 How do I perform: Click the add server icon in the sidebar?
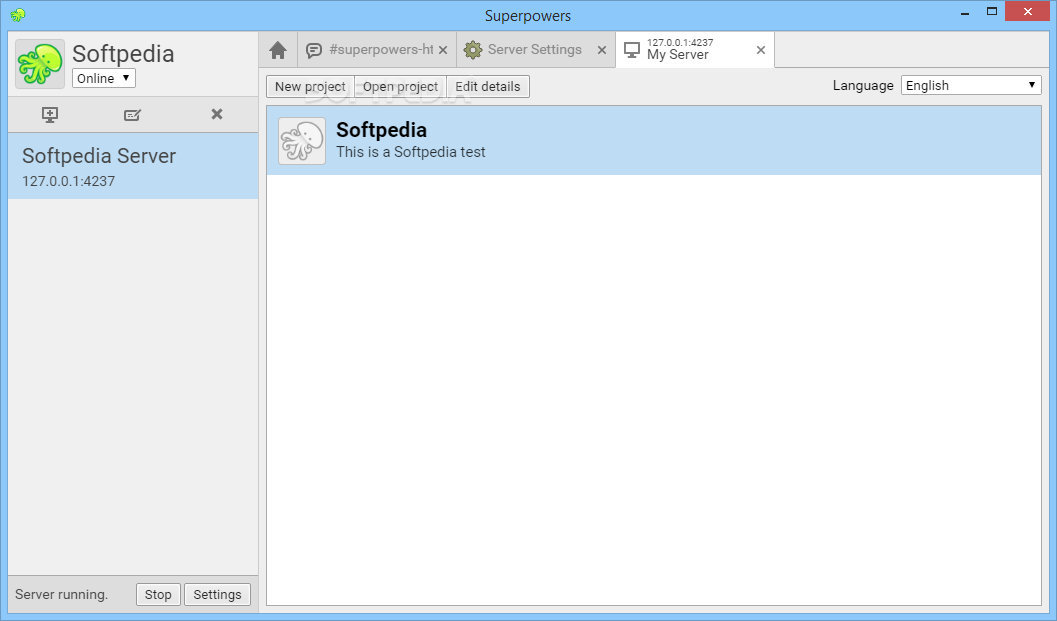(x=50, y=115)
